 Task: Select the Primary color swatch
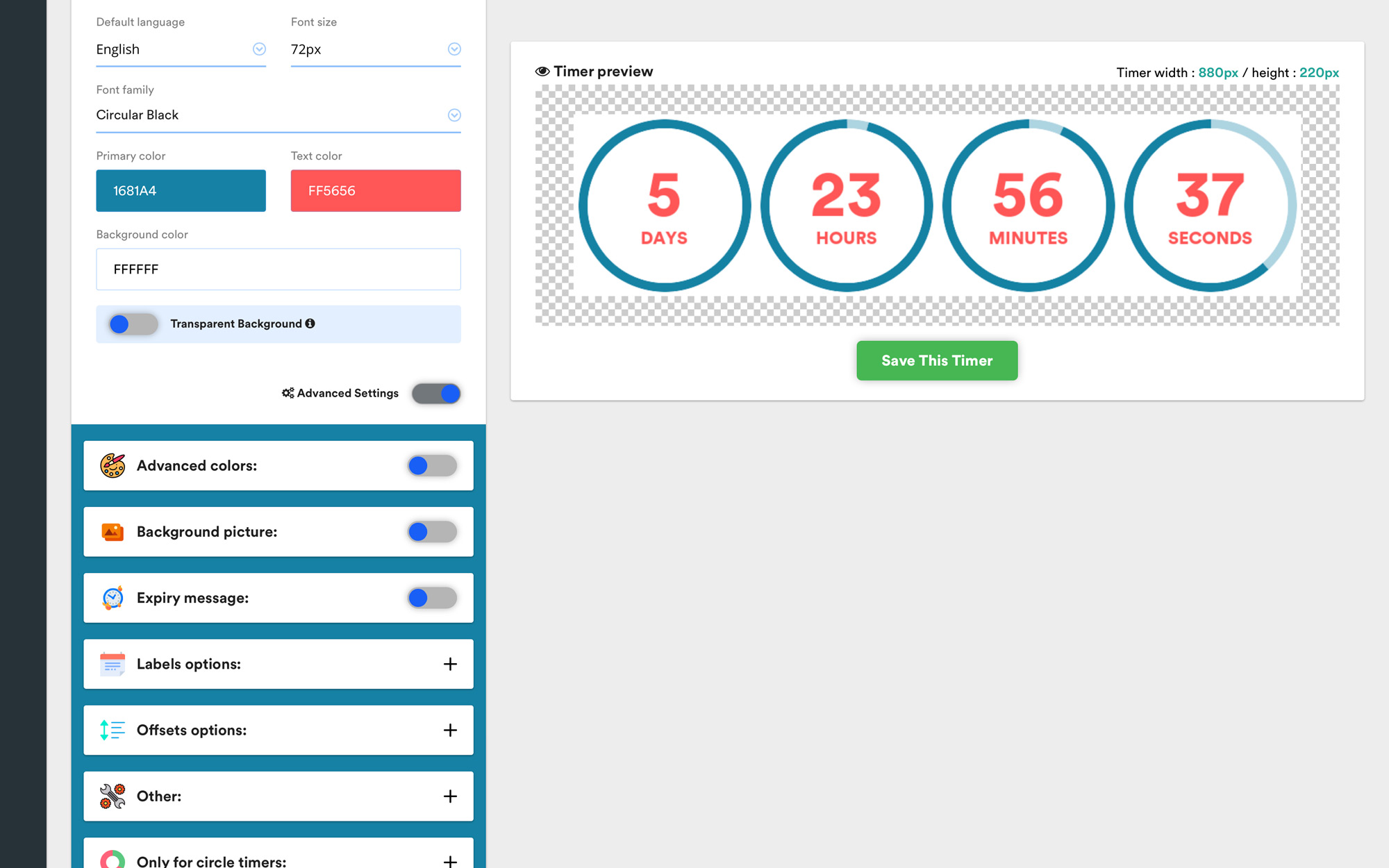click(181, 190)
